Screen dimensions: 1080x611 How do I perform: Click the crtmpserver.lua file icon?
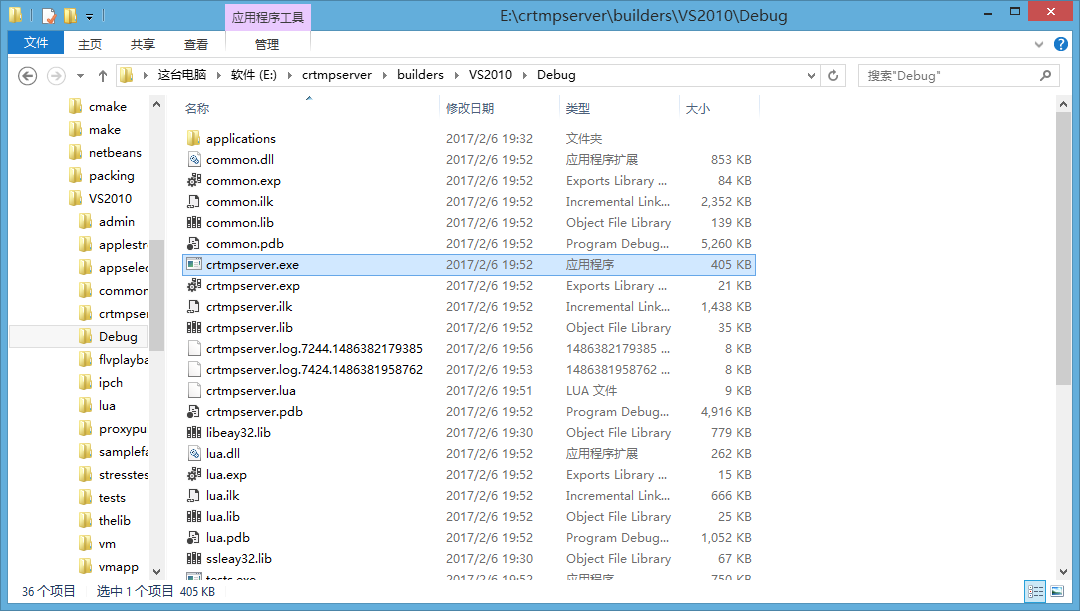[194, 391]
